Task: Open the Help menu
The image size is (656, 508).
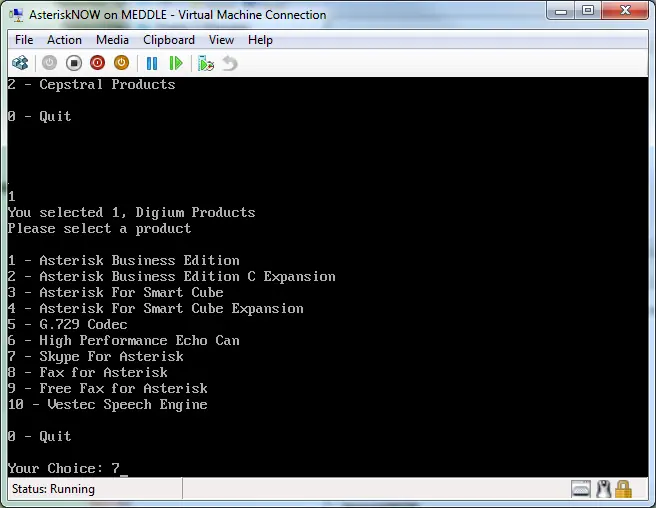Action: pos(260,40)
